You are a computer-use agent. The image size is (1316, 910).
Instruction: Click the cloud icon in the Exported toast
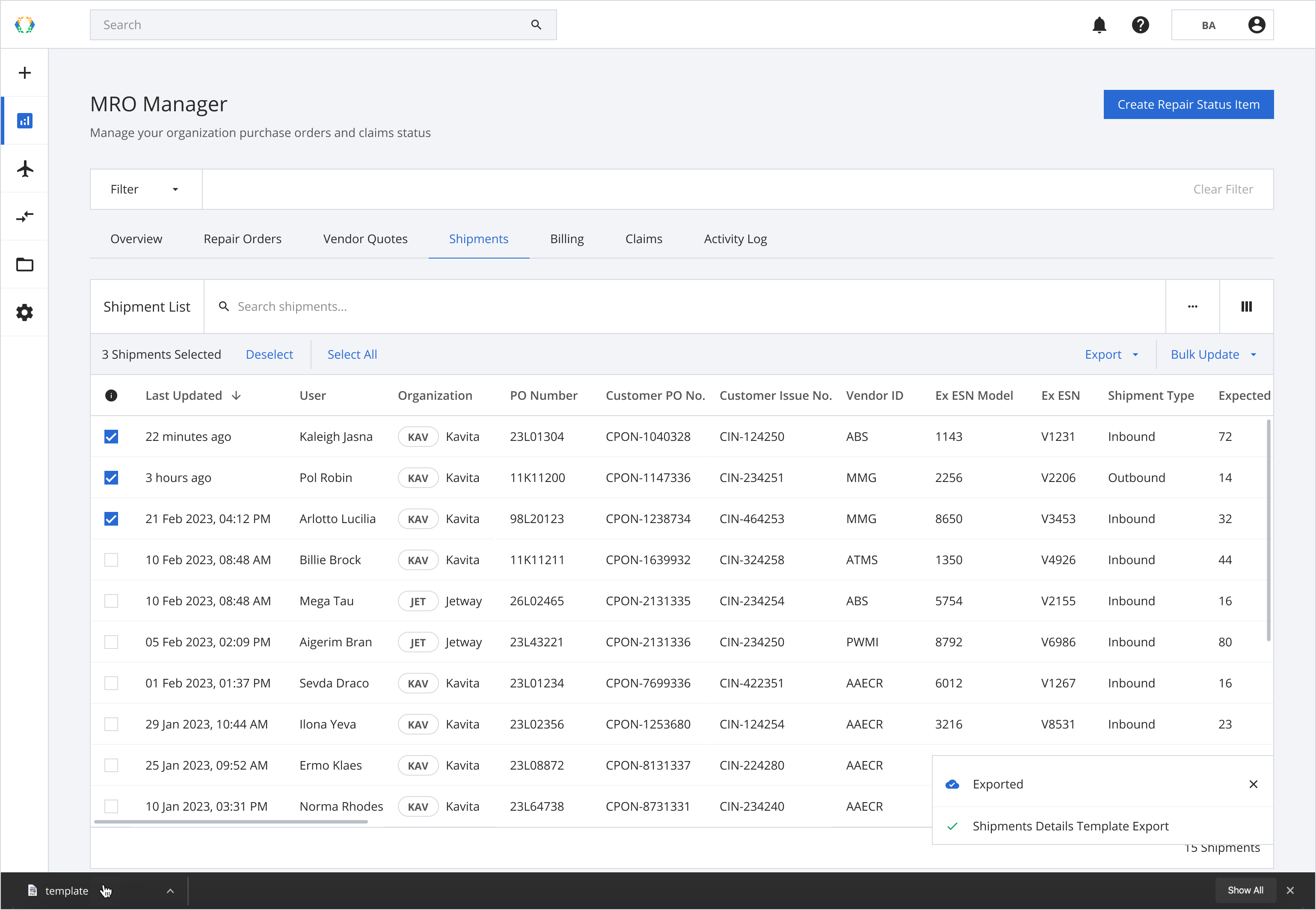tap(952, 785)
